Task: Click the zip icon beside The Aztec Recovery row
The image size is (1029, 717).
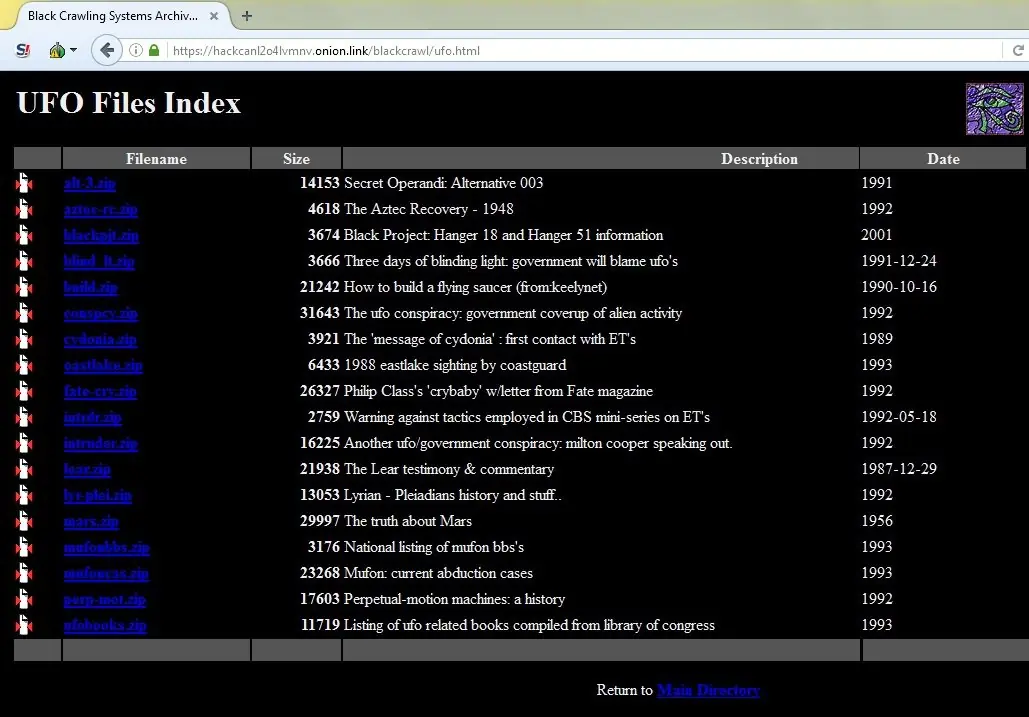Action: tap(24, 209)
